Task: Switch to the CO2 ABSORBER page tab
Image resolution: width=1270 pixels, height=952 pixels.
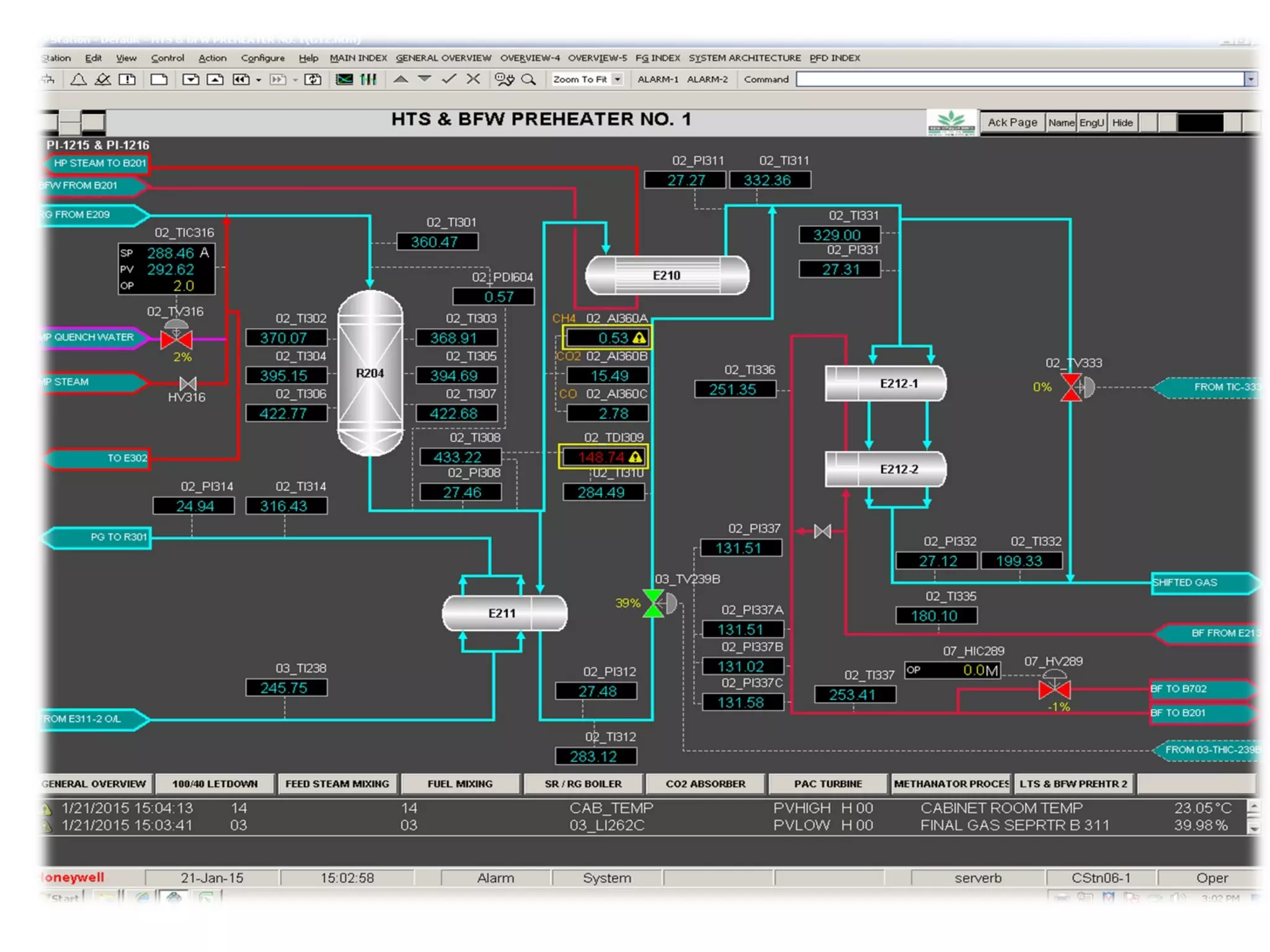Action: (x=705, y=783)
